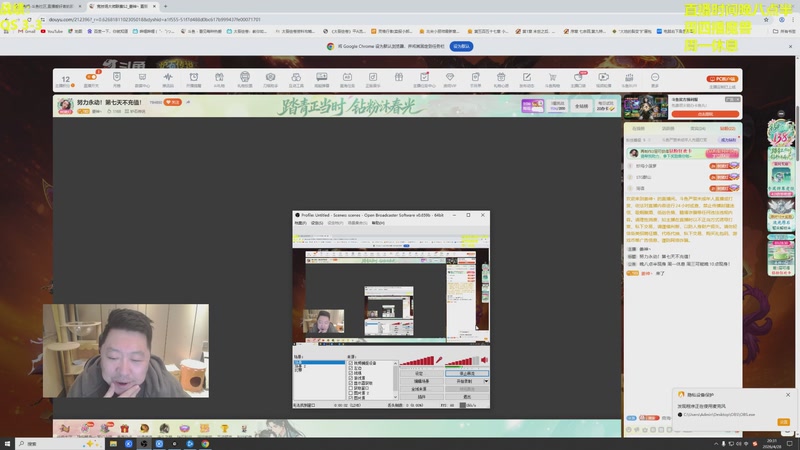The image size is (800, 450).
Task: Open the camera icon in the streamer toolbar
Action: [x=270, y=77]
